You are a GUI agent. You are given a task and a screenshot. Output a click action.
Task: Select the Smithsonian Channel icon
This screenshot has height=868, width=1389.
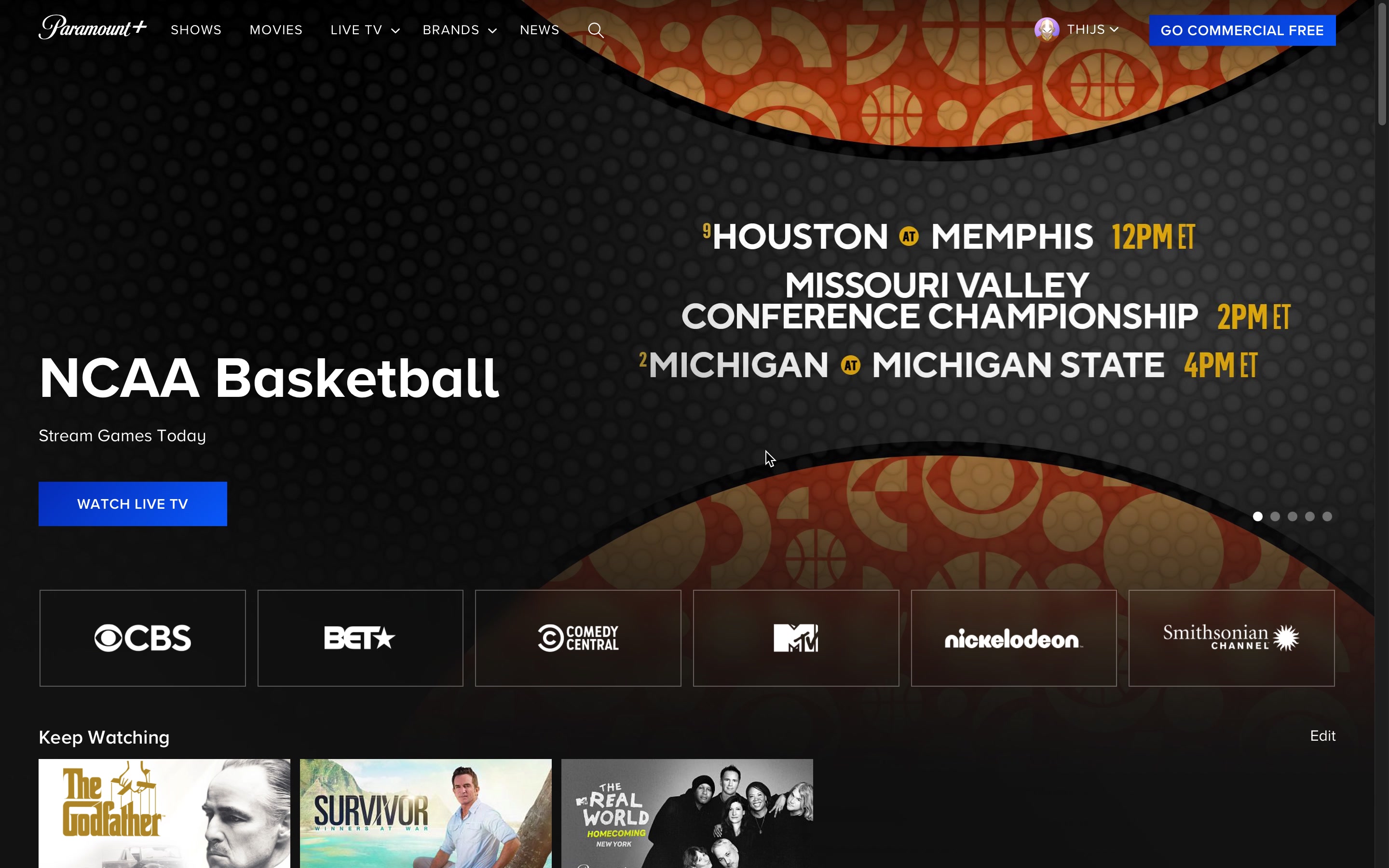pyautogui.click(x=1231, y=638)
